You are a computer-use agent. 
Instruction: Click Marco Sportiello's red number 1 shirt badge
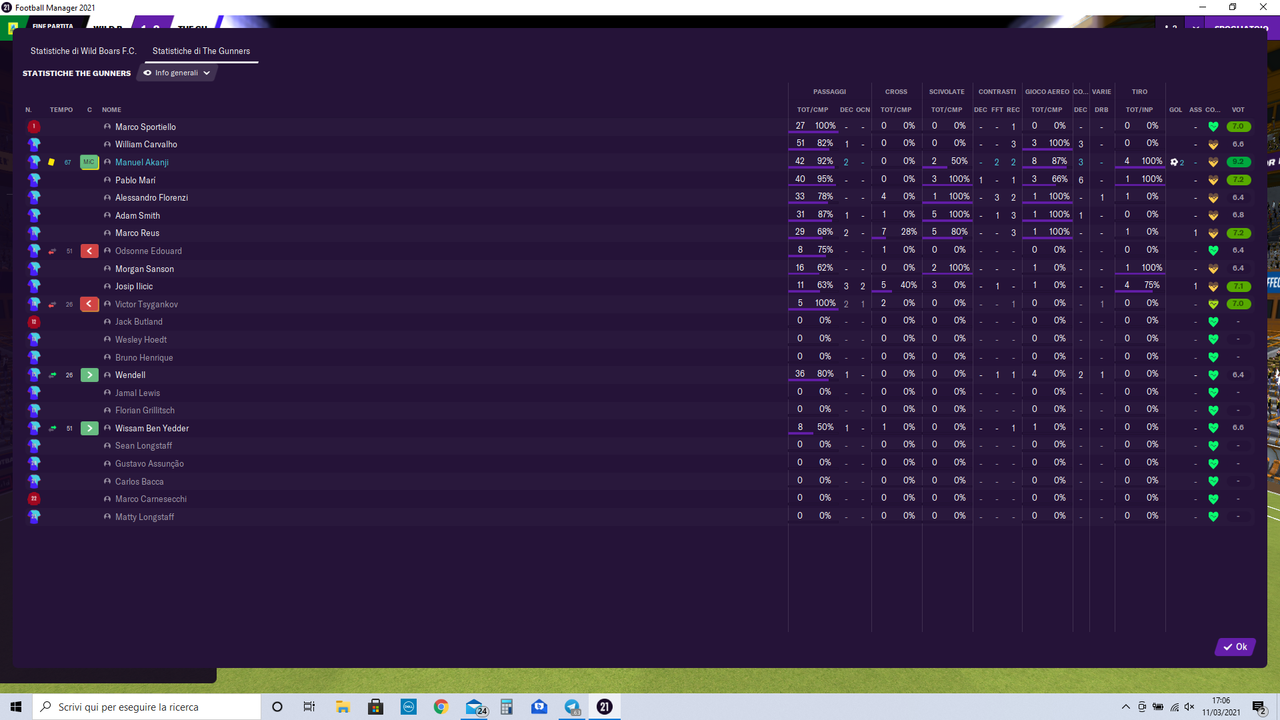coord(34,127)
